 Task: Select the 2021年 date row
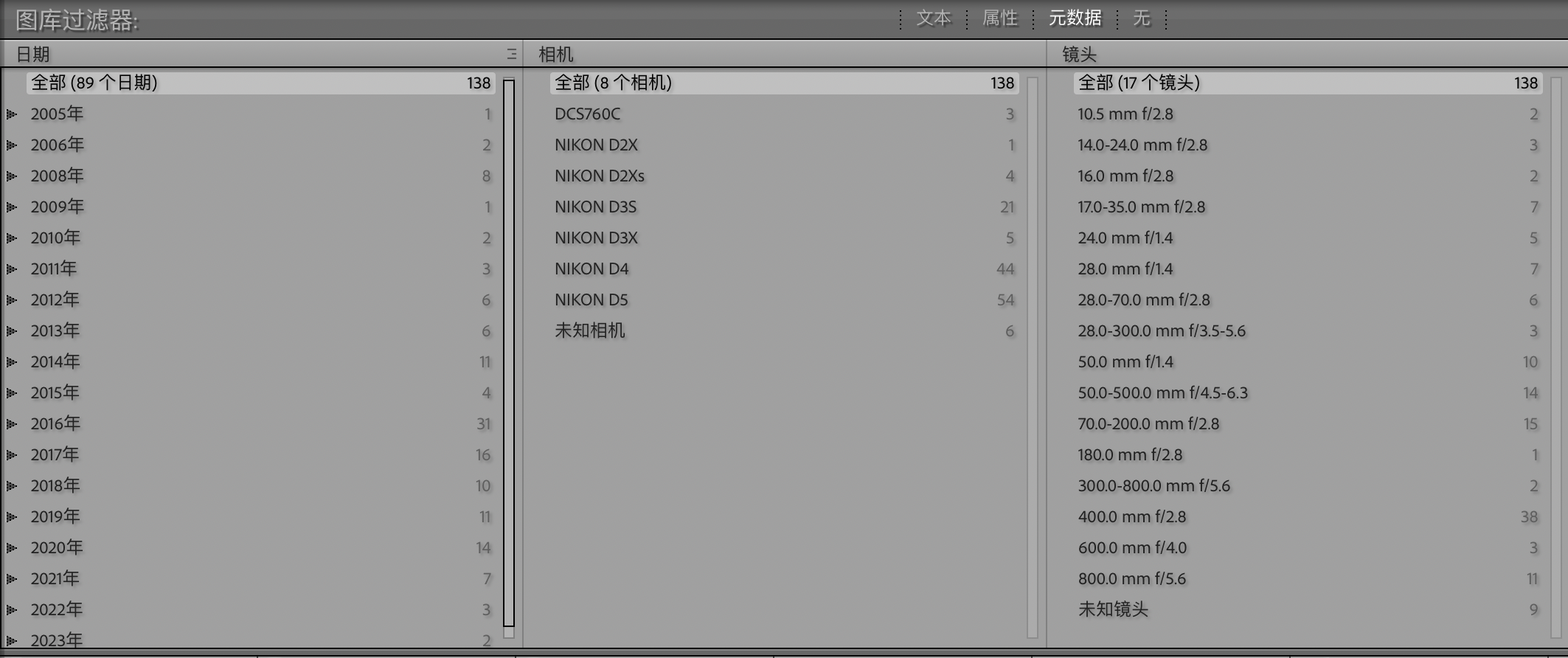[261, 578]
